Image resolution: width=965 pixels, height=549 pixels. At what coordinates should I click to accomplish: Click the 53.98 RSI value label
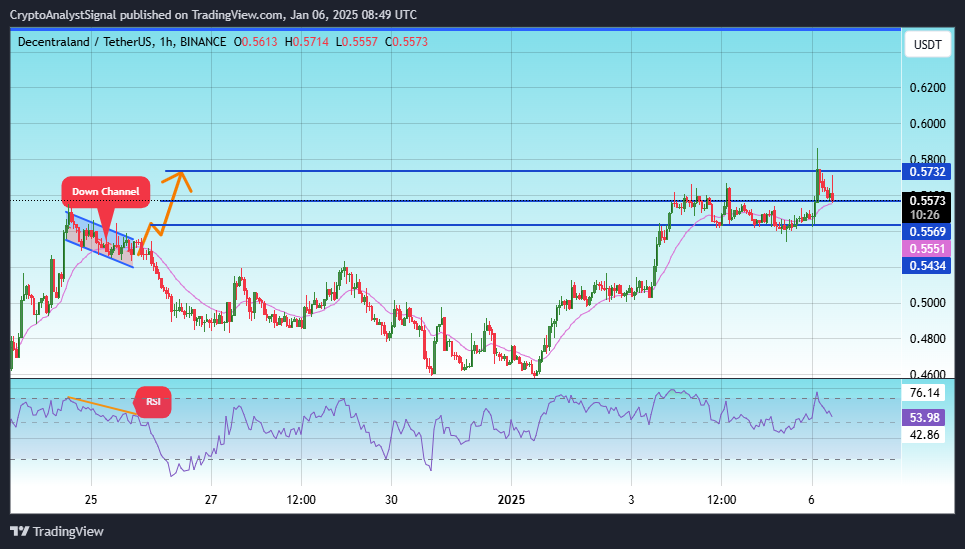click(x=925, y=417)
